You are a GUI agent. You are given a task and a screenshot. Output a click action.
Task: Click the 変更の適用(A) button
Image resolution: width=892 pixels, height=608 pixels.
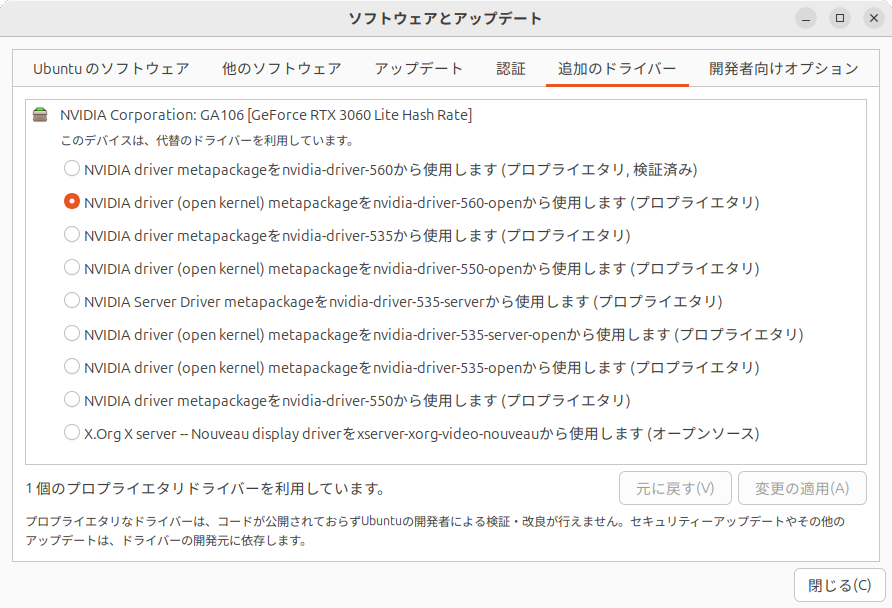pyautogui.click(x=802, y=488)
